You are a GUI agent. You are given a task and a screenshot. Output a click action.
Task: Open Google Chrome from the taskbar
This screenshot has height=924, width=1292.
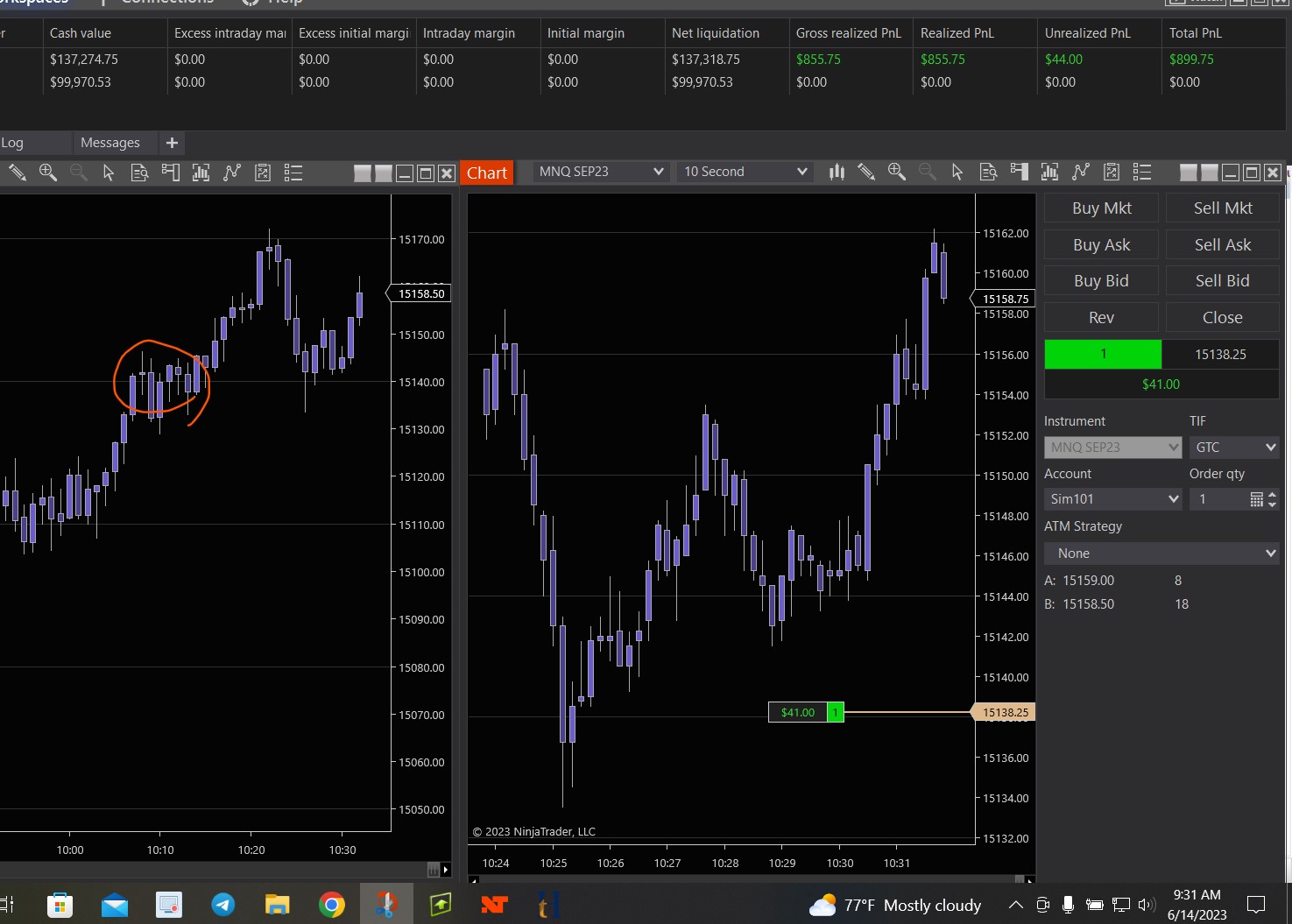[332, 905]
